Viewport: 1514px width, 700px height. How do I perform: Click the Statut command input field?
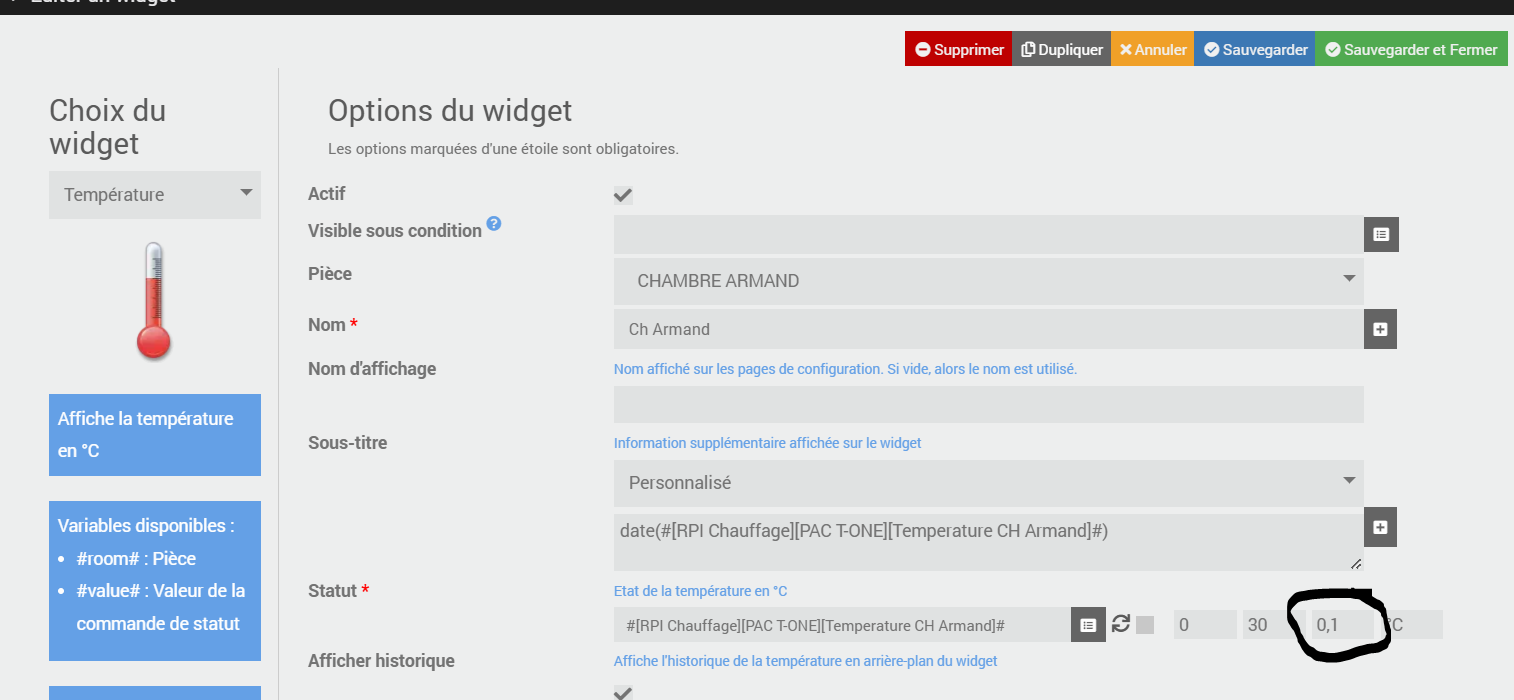pyautogui.click(x=842, y=625)
